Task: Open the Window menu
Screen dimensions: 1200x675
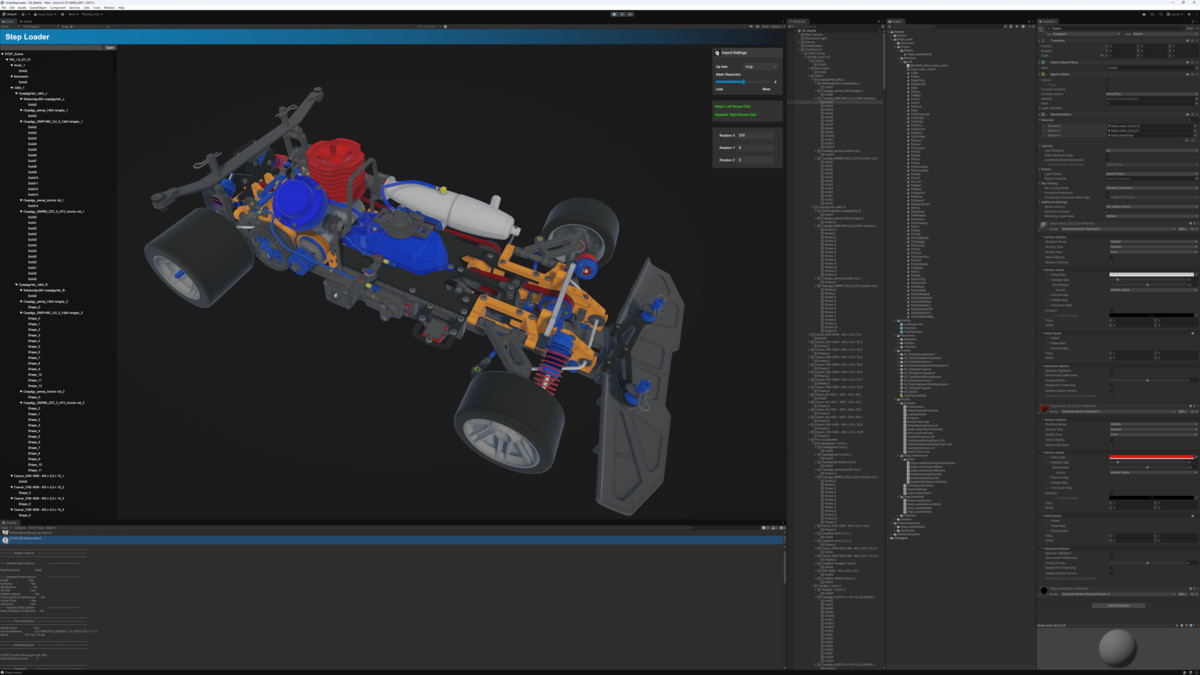Action: [x=109, y=8]
